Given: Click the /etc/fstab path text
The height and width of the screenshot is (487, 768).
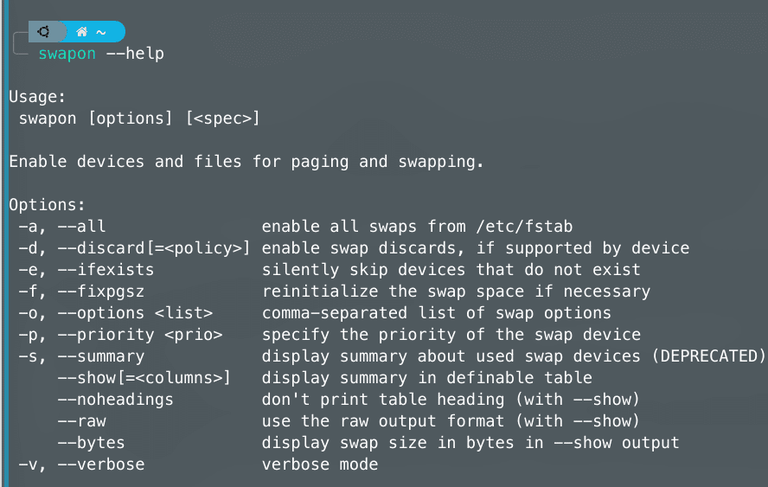Looking at the screenshot, I should click(x=525, y=226).
